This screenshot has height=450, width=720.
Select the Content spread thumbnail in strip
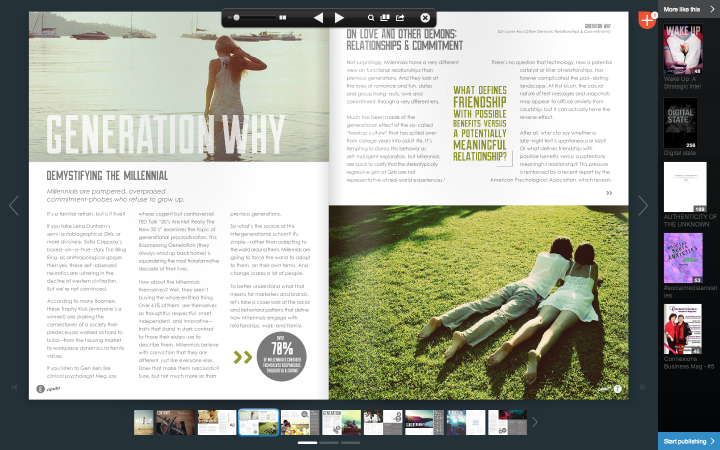(175, 422)
